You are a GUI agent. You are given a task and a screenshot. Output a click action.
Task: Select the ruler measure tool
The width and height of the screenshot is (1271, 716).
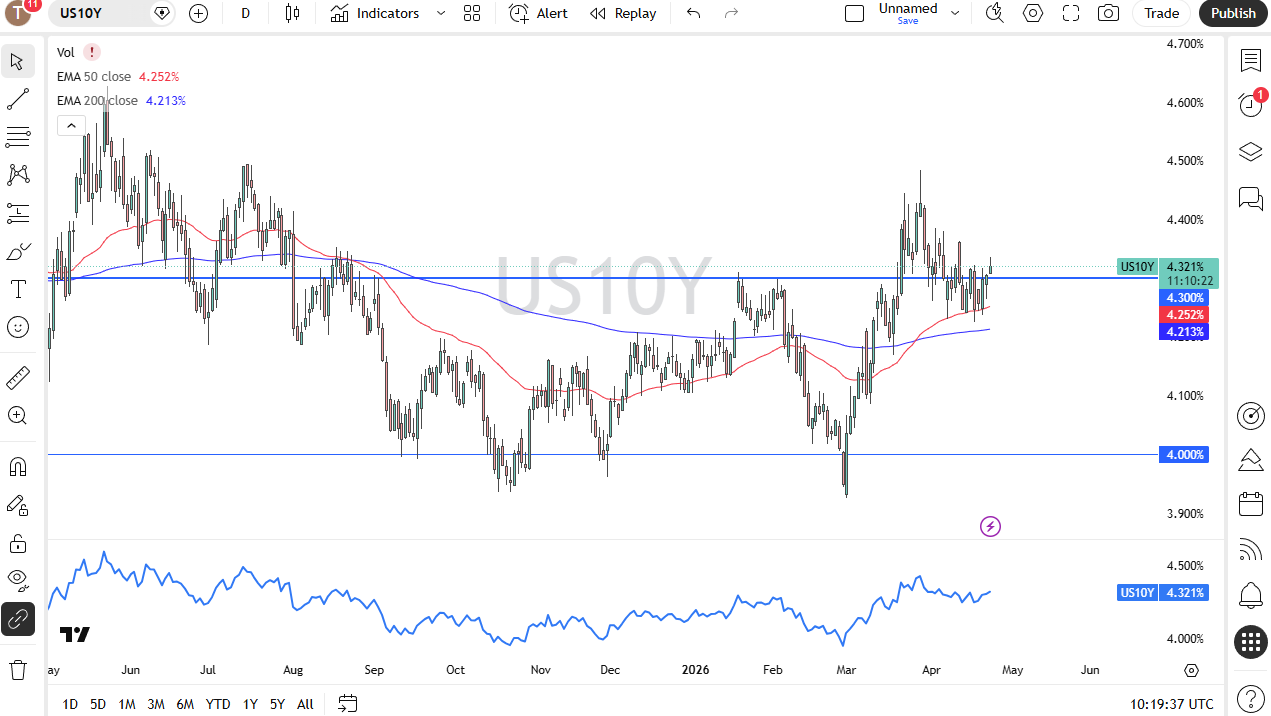point(17,377)
